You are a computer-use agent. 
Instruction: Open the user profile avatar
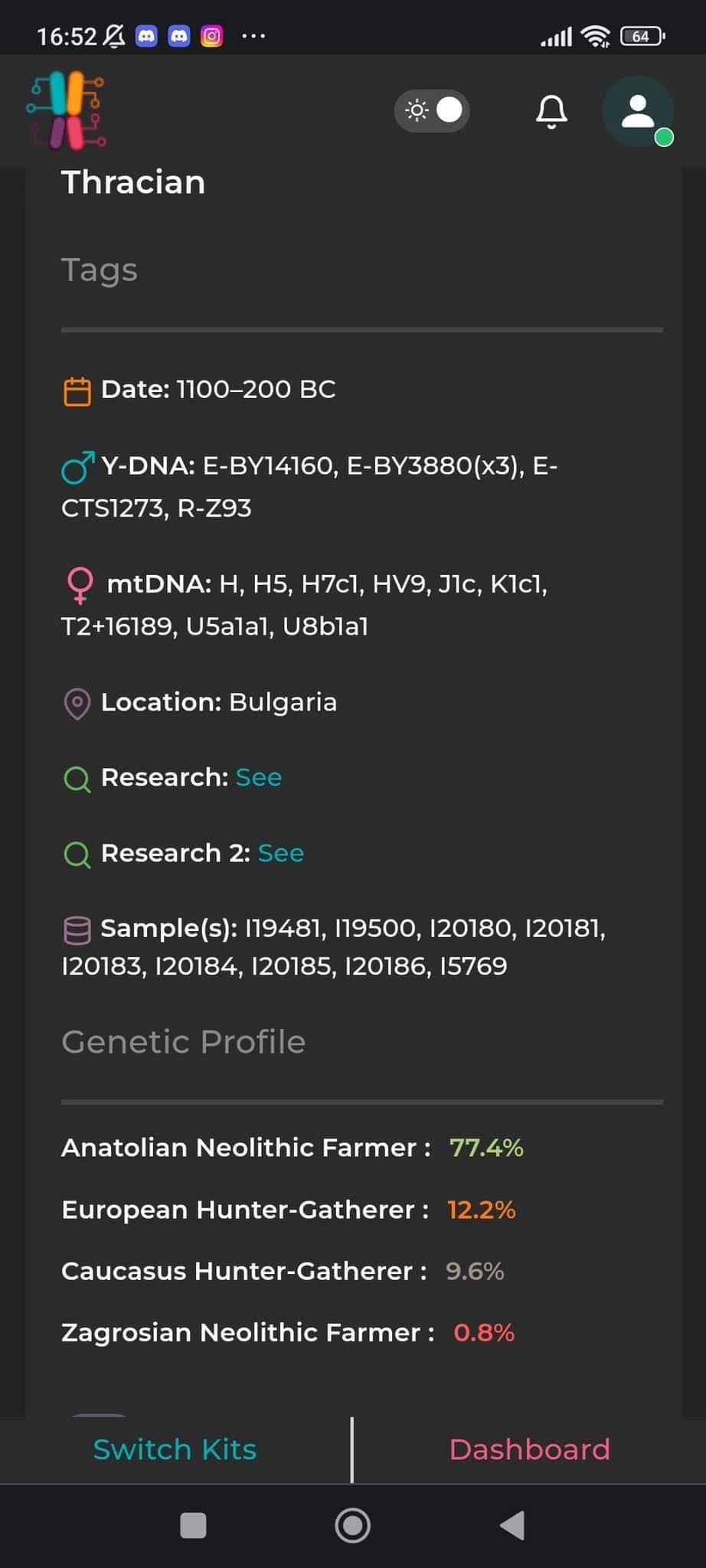pos(638,112)
